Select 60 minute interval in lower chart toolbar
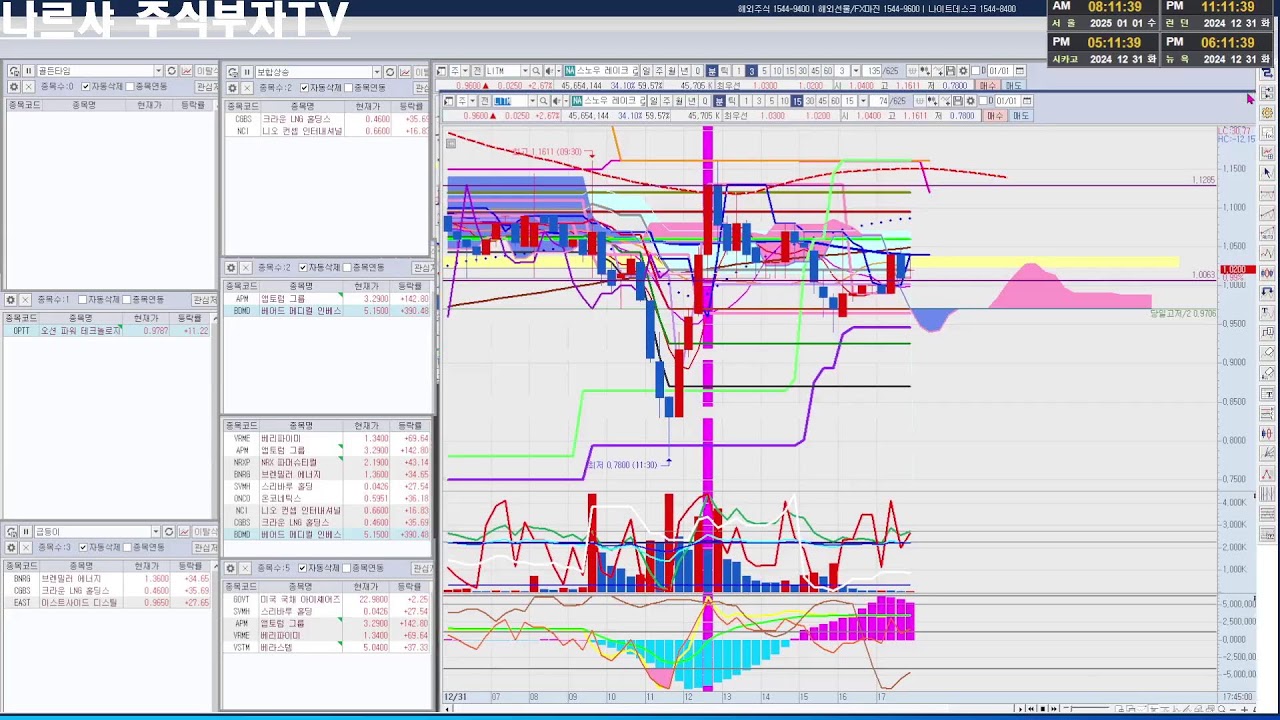This screenshot has width=1280, height=720. click(835, 101)
